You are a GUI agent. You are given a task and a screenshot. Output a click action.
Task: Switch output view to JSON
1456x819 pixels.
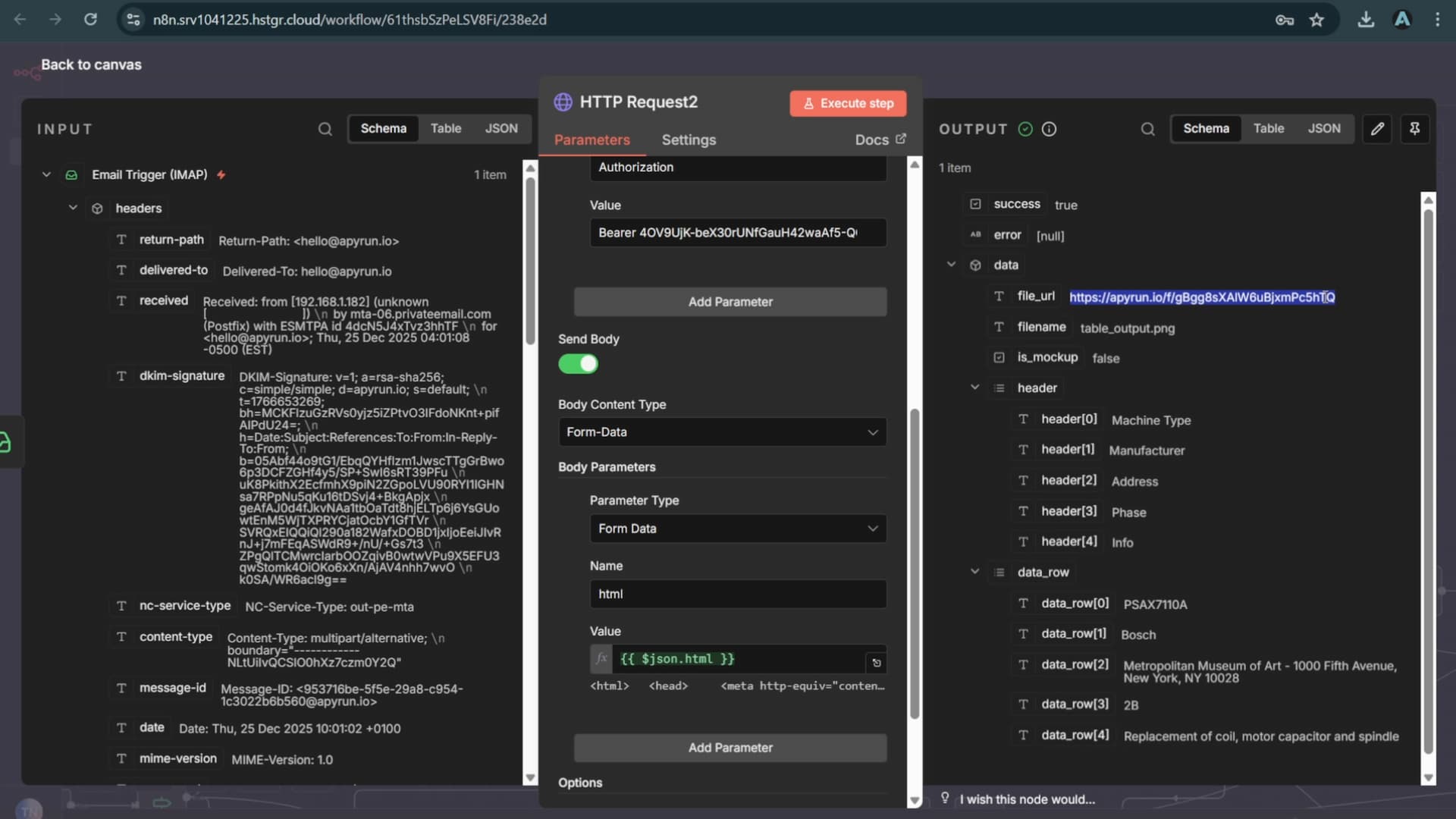tap(1323, 129)
